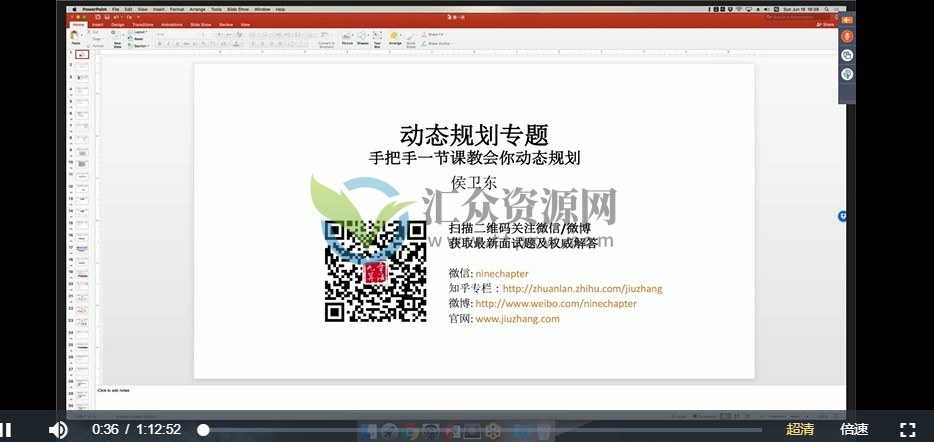934x442 pixels.
Task: Open Shape Outline options
Action: [x=437, y=43]
